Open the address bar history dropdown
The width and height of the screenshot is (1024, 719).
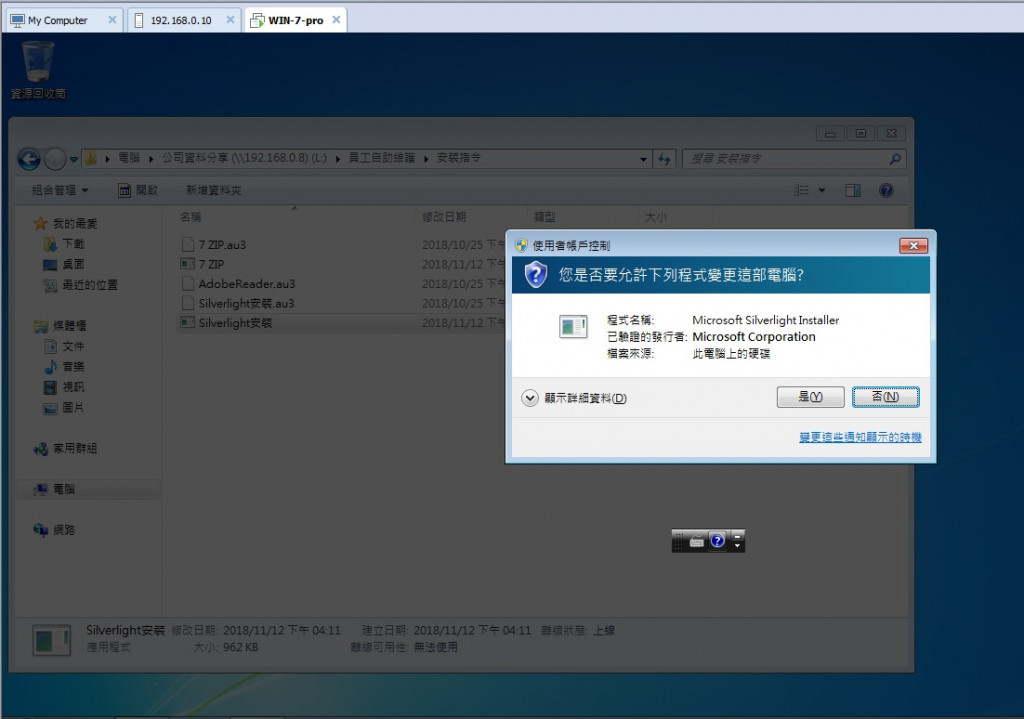643,159
